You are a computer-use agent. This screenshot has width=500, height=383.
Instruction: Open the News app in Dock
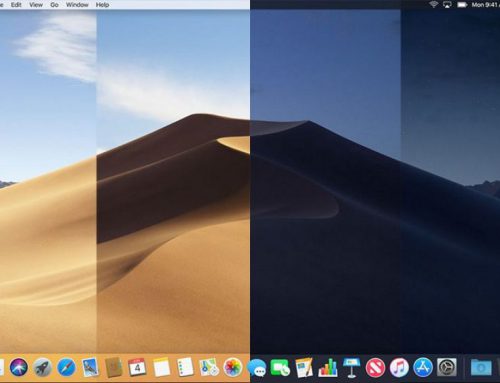tap(375, 368)
